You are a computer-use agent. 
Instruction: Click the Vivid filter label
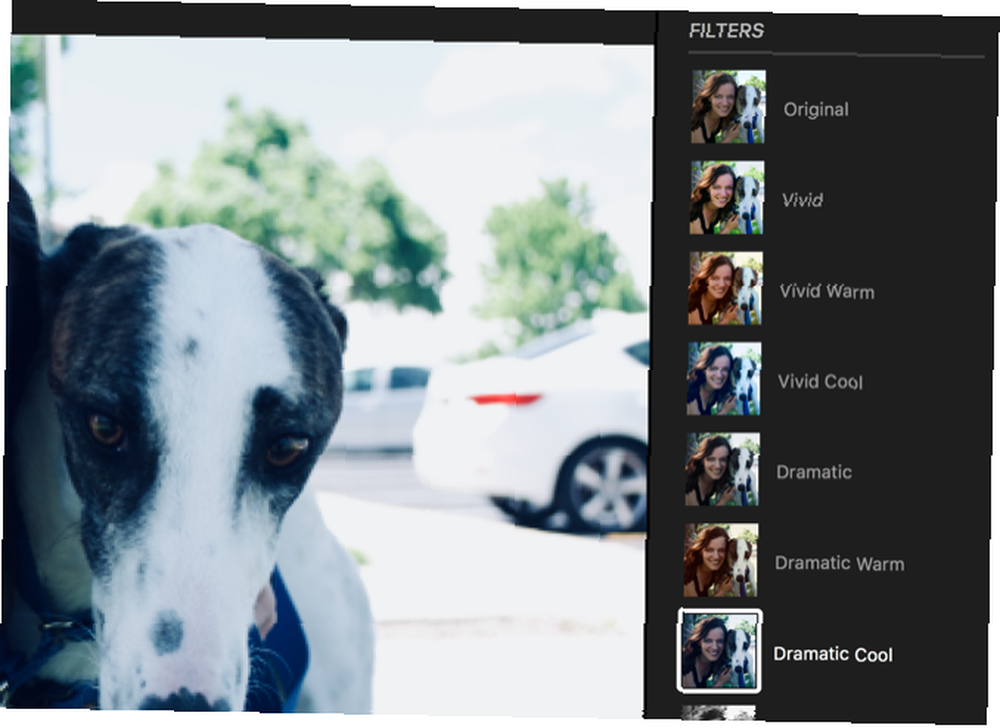802,200
